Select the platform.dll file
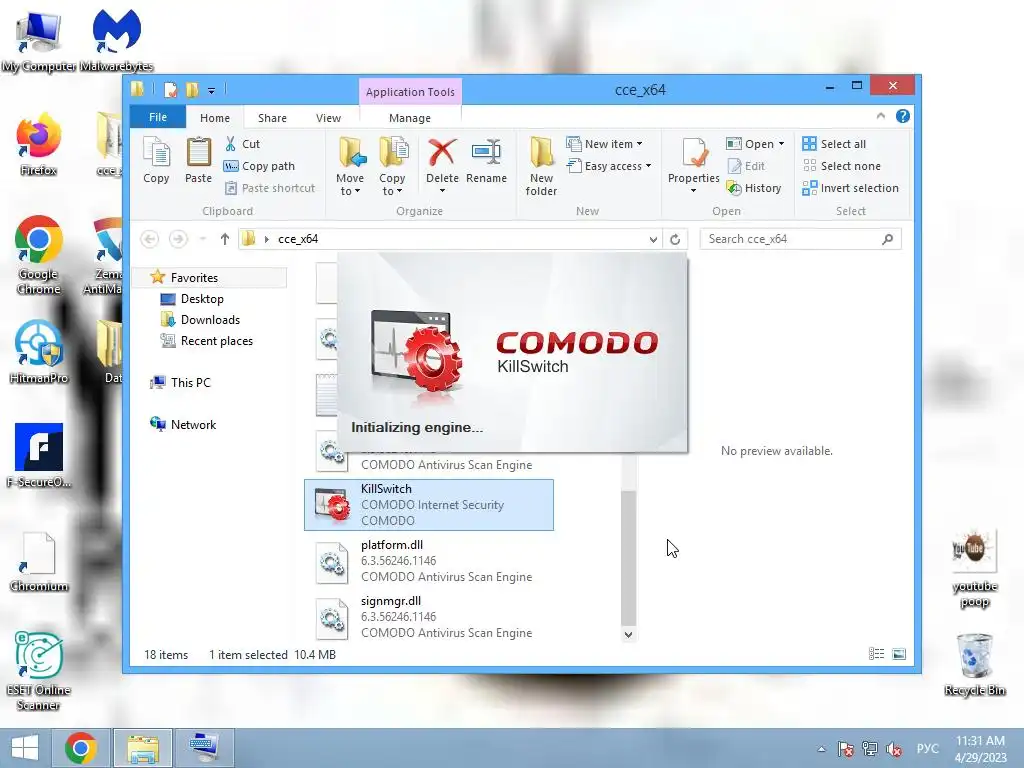 pyautogui.click(x=428, y=561)
